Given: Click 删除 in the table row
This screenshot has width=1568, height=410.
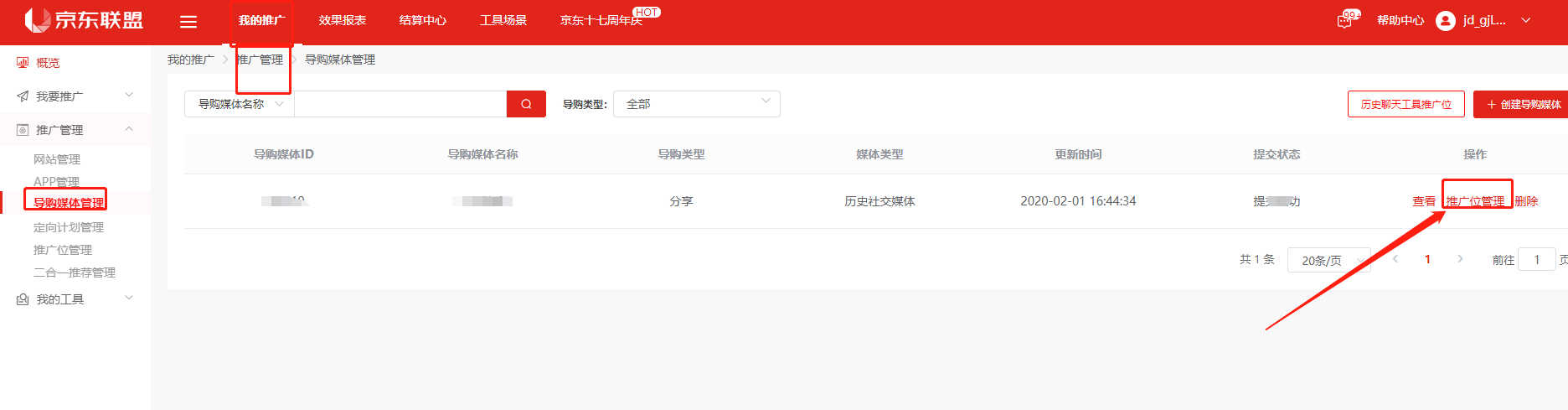Looking at the screenshot, I should point(1526,201).
